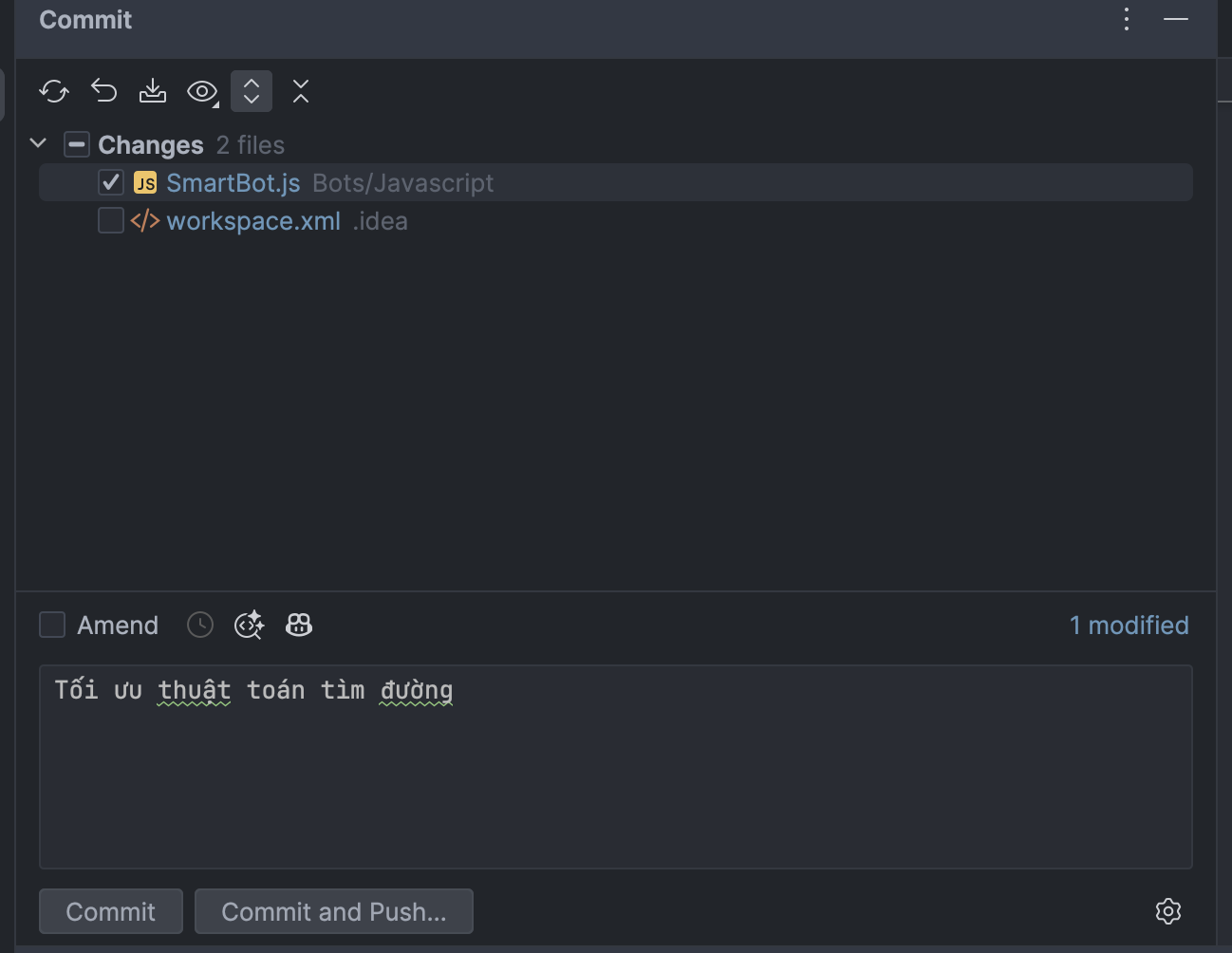
Task: Open commit options gear icon
Action: 1168,911
